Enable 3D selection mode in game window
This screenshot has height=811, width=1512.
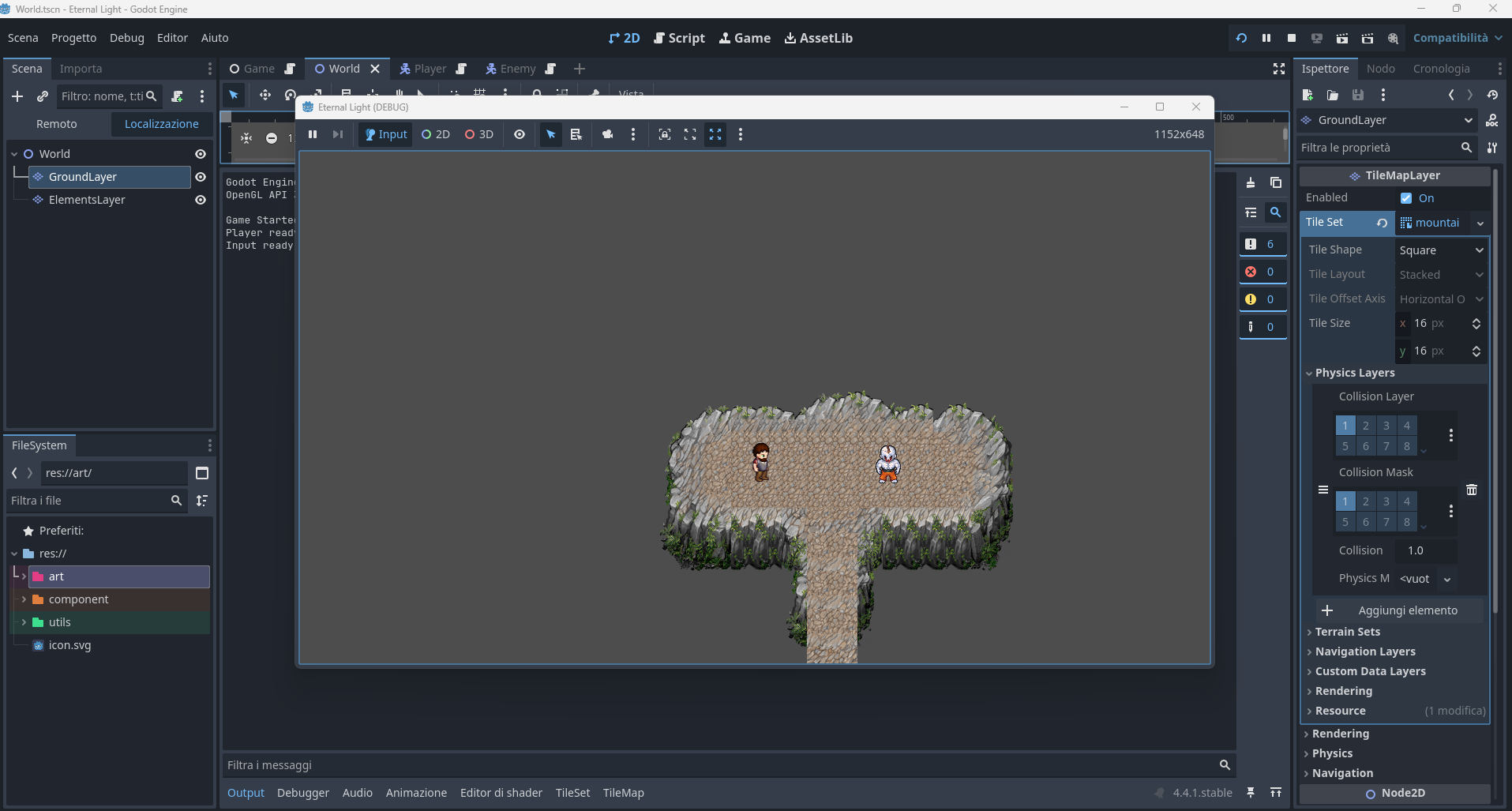tap(479, 134)
